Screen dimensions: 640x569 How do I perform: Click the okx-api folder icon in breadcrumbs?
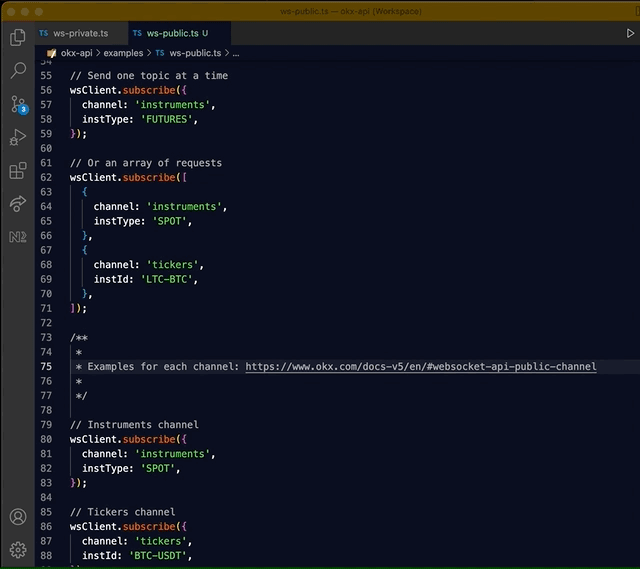click(x=51, y=53)
